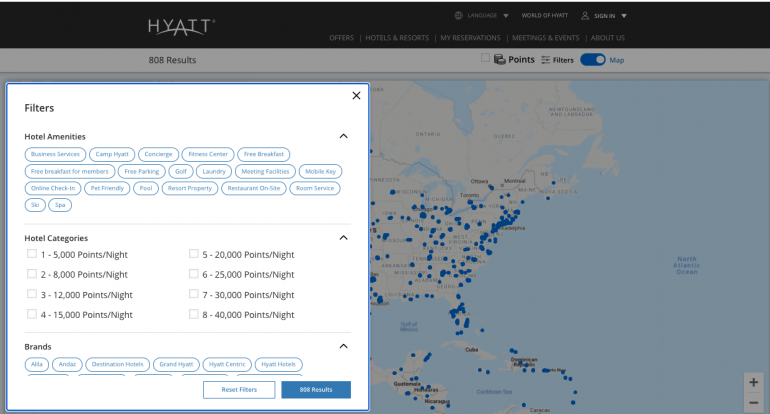Collapse the Brands section

click(343, 346)
